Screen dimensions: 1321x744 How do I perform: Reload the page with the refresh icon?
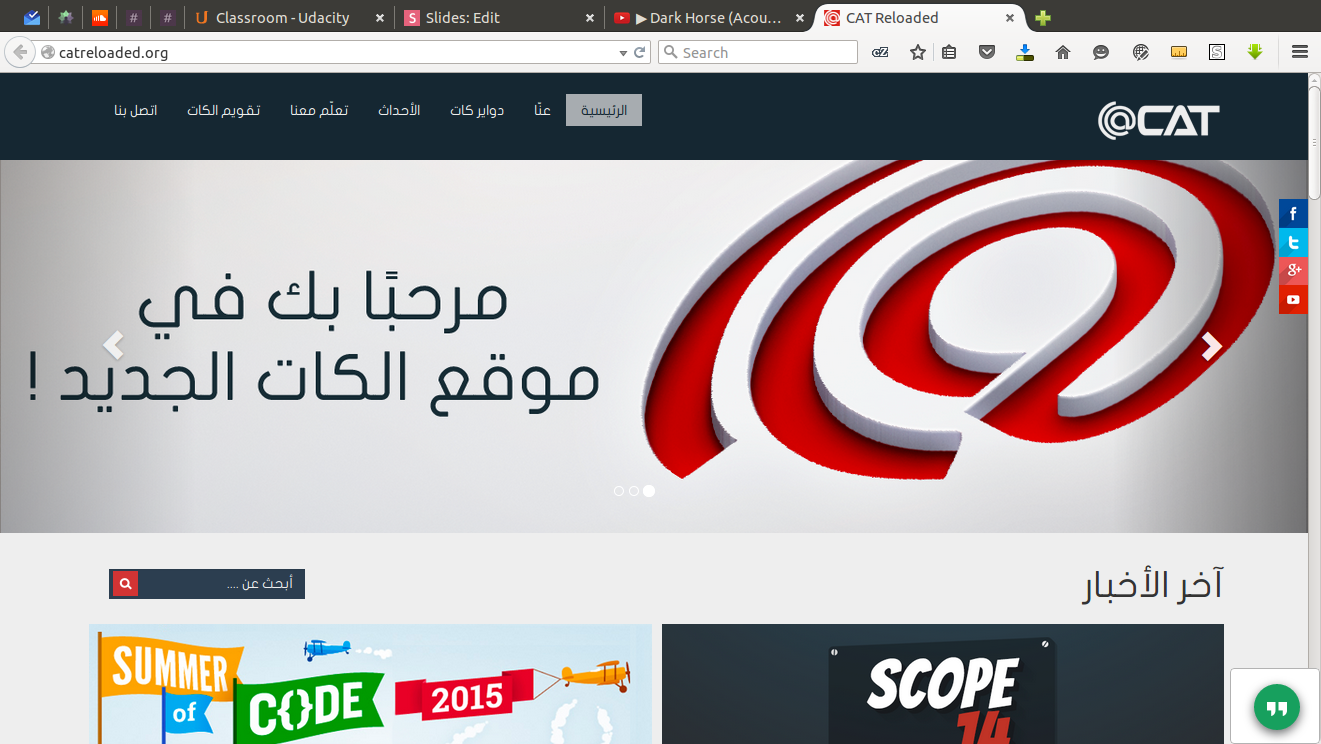tap(640, 52)
